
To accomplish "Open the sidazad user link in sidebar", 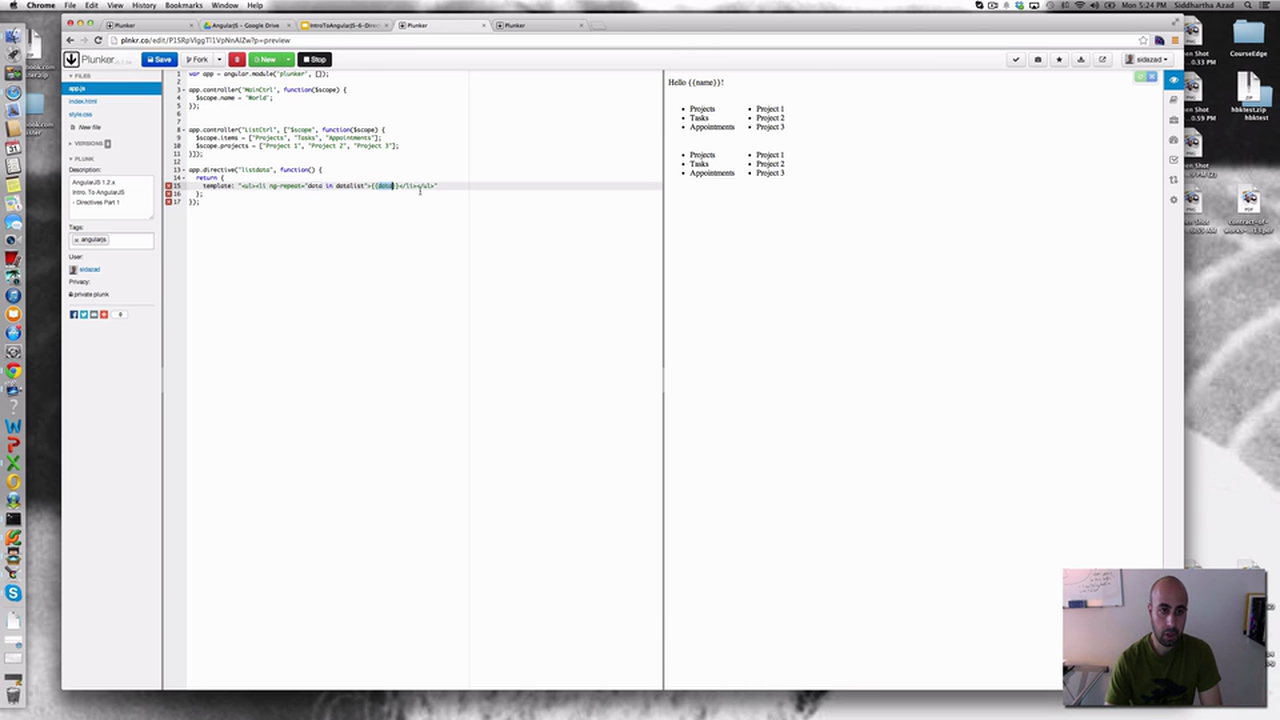I will pos(89,270).
